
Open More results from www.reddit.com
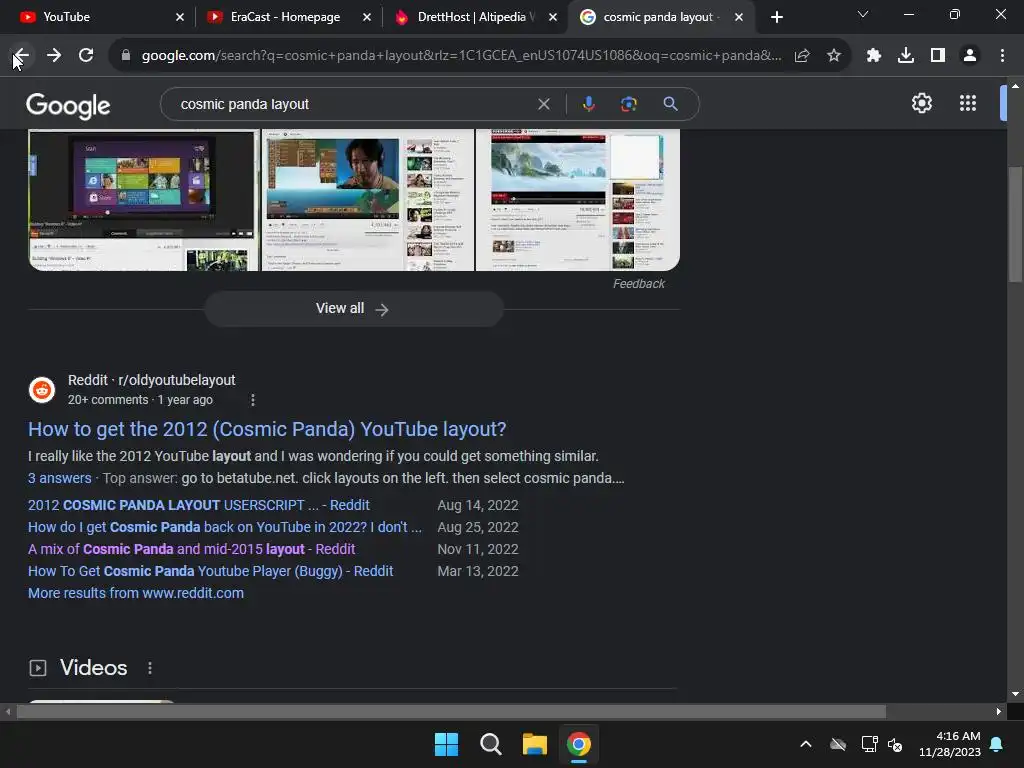point(136,593)
